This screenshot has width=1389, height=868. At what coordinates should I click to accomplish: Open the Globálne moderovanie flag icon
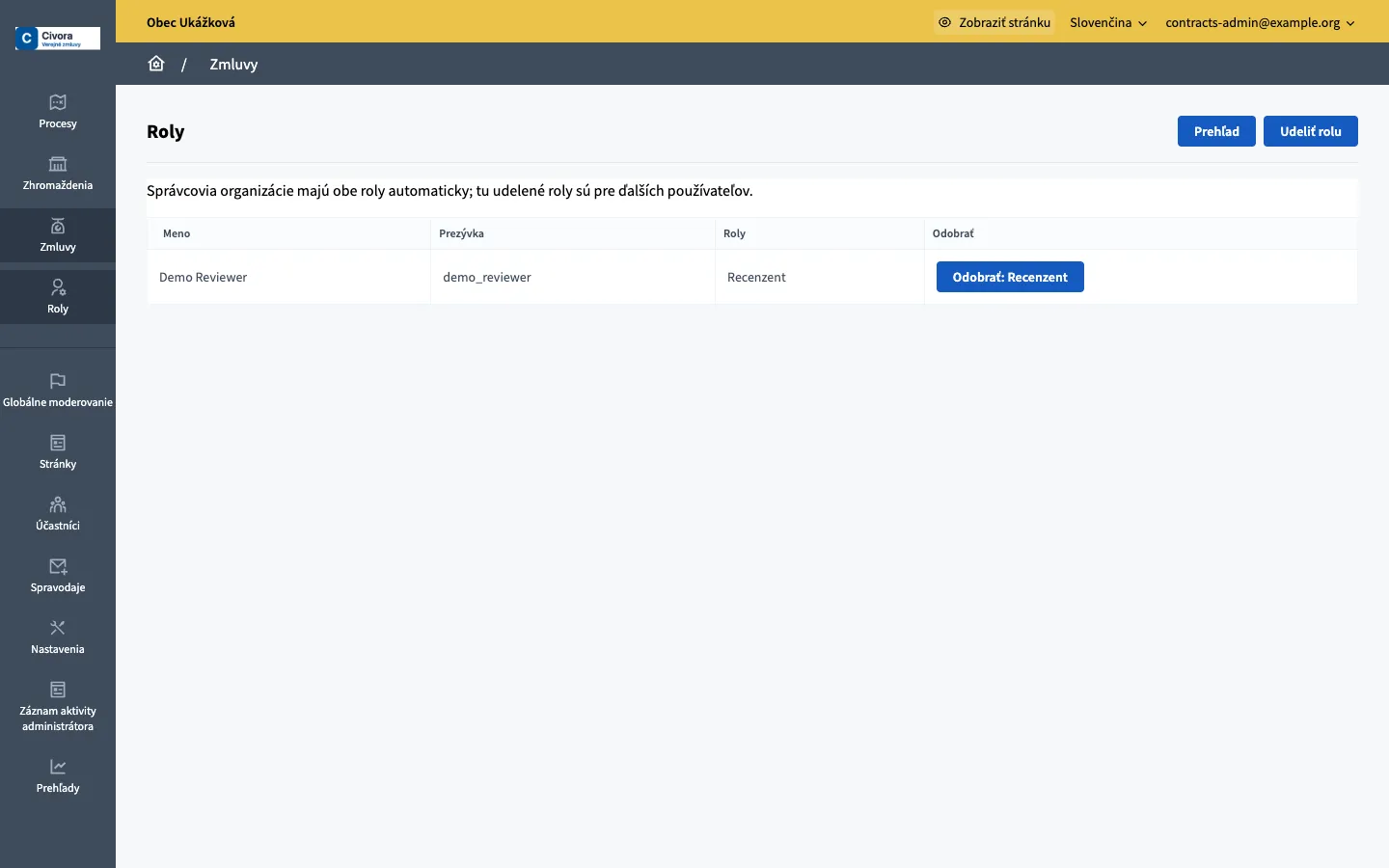(x=58, y=381)
